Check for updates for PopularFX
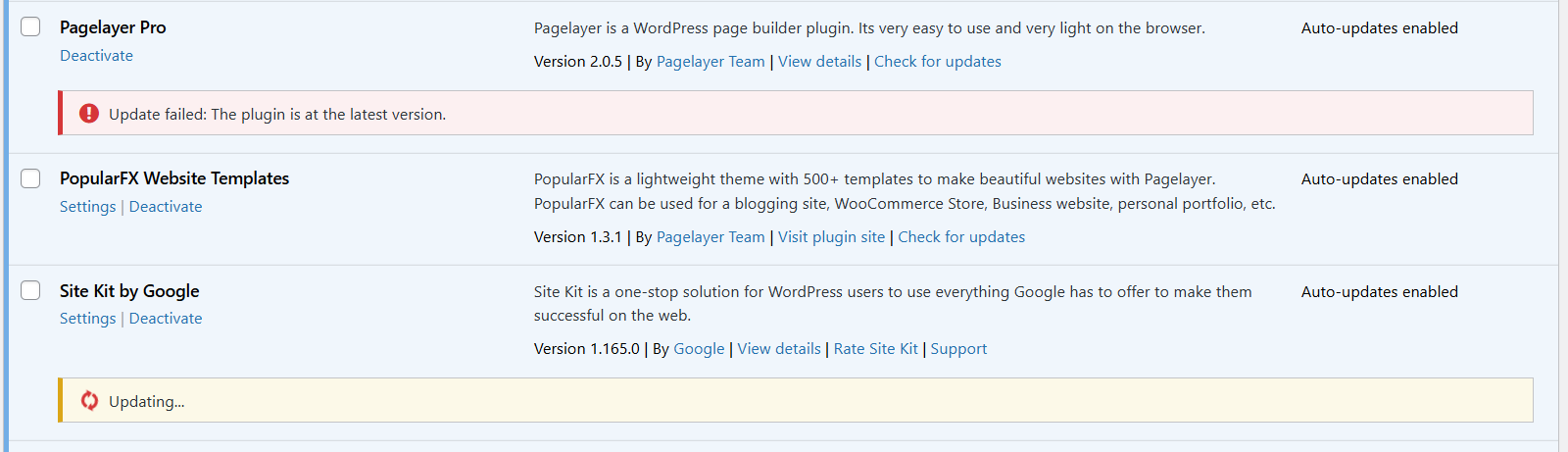 tap(961, 237)
